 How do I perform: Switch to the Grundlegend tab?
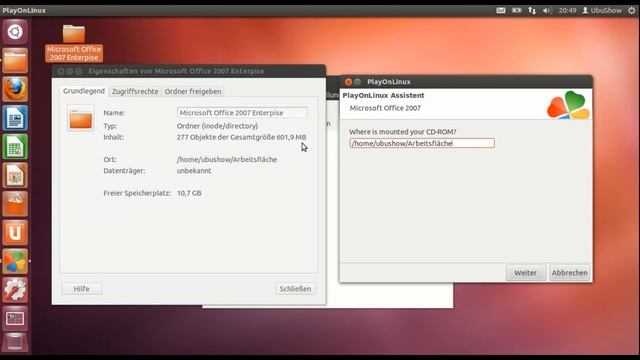pos(84,91)
